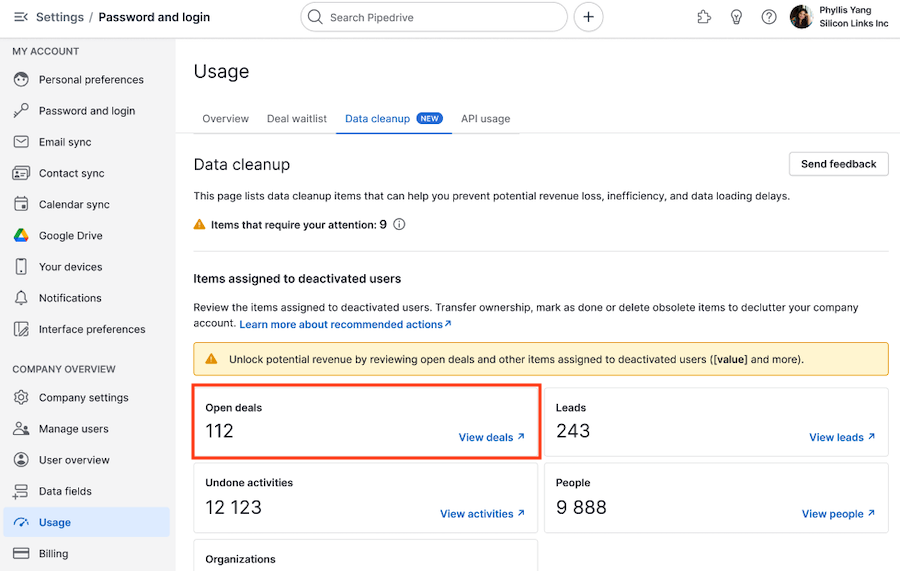Go to Personal preferences
This screenshot has height=571, width=900.
91,80
